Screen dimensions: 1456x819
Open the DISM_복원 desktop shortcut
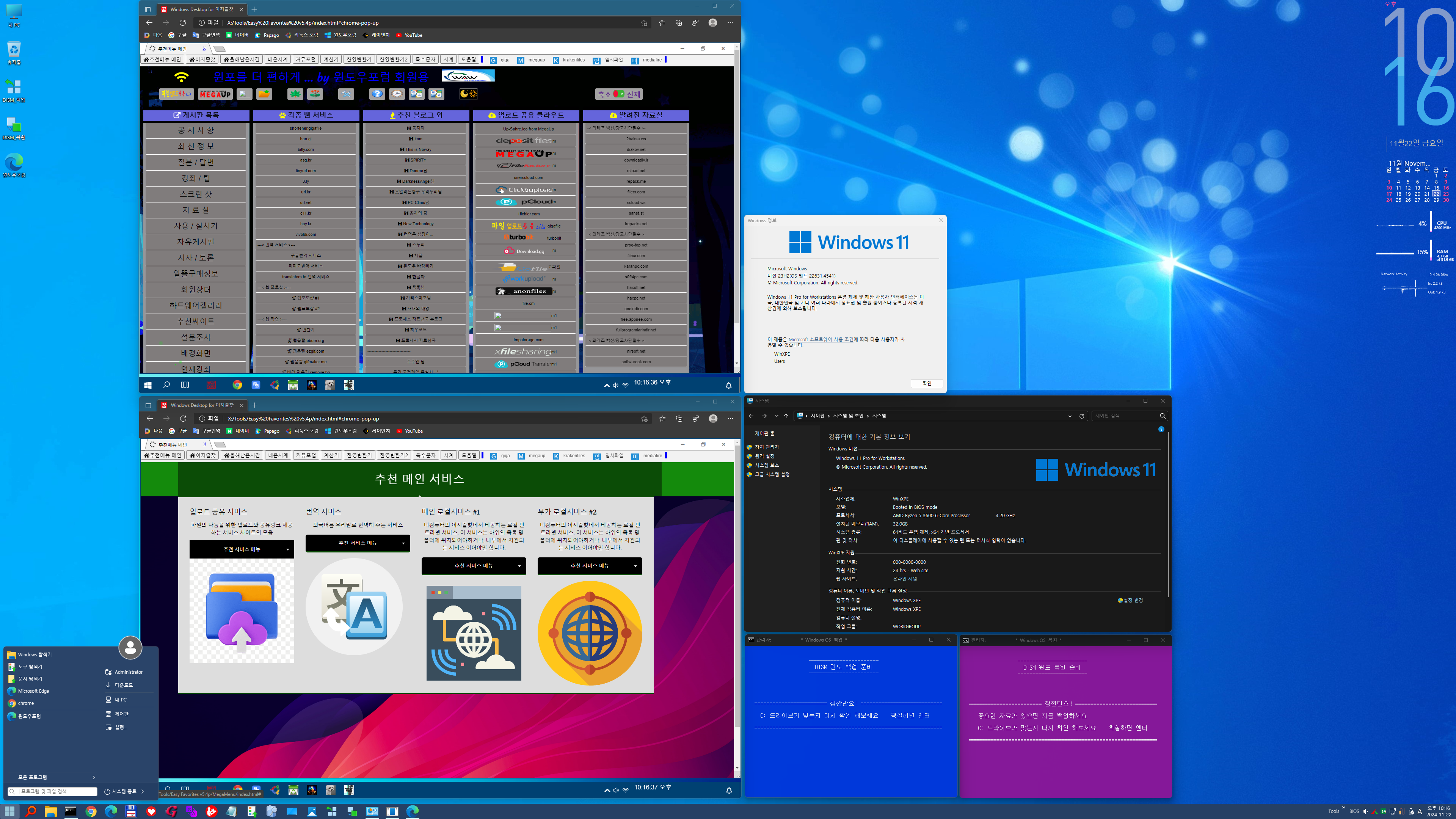pyautogui.click(x=14, y=128)
